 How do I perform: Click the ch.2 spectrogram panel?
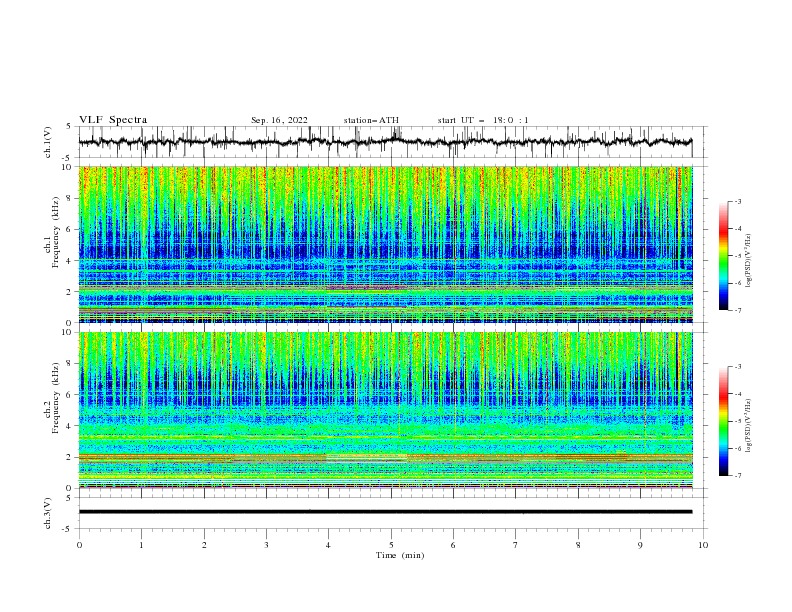click(386, 410)
